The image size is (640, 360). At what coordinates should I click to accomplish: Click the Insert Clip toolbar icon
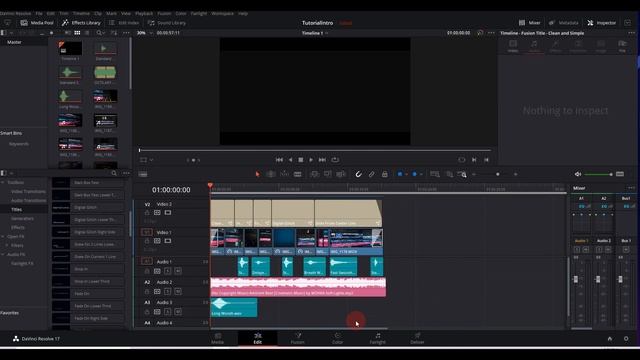coord(314,174)
